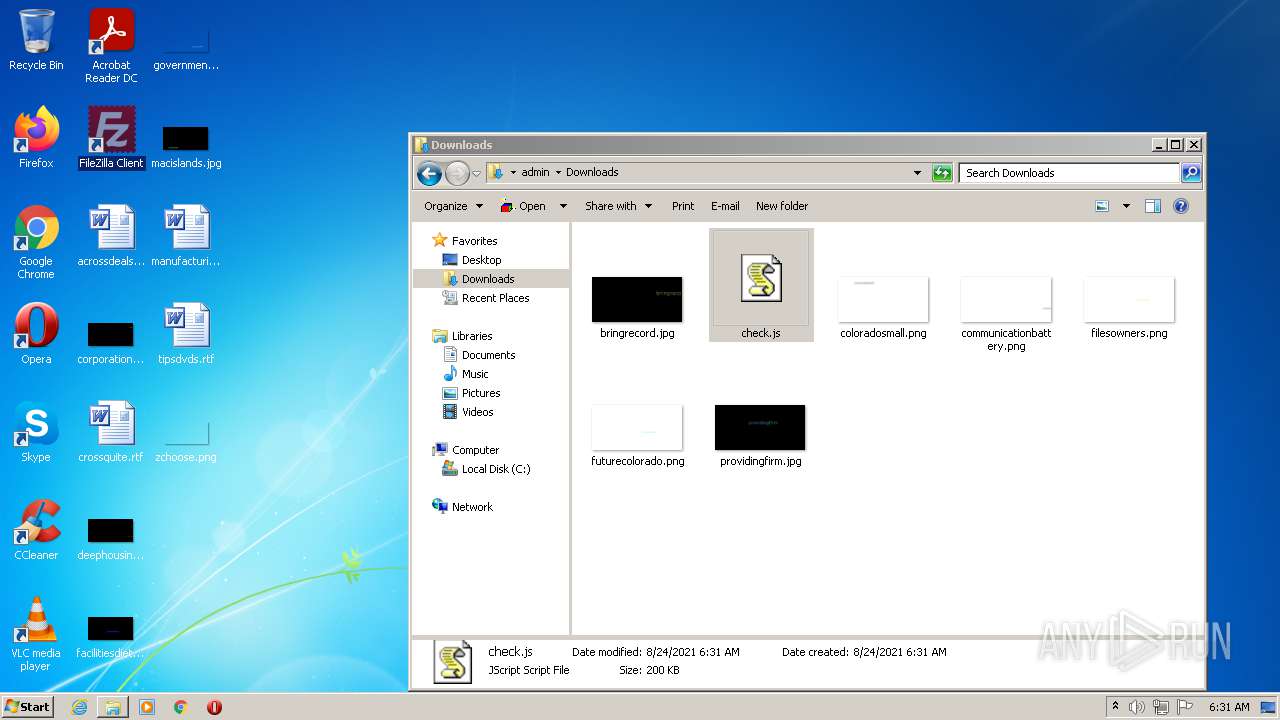Show hidden system tray icons

1116,707
